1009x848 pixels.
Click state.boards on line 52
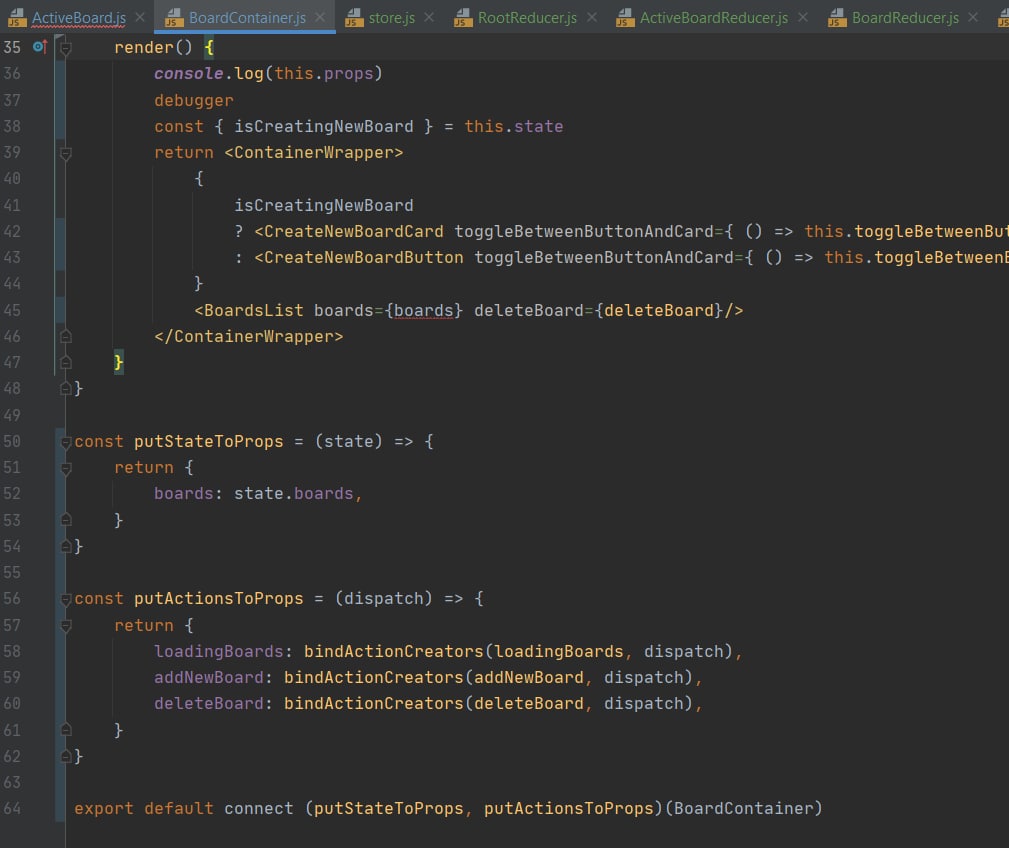(x=293, y=494)
